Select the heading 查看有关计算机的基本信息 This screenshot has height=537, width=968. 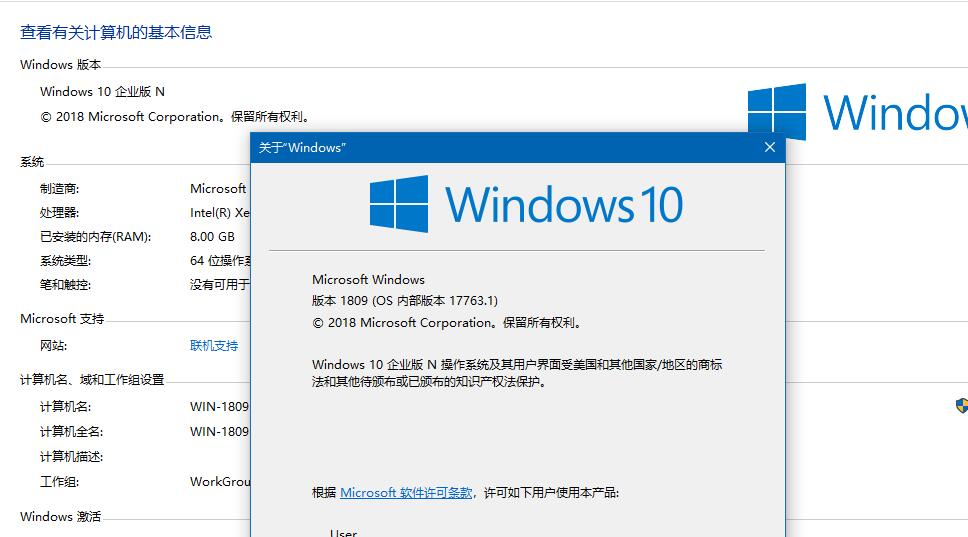pyautogui.click(x=116, y=32)
